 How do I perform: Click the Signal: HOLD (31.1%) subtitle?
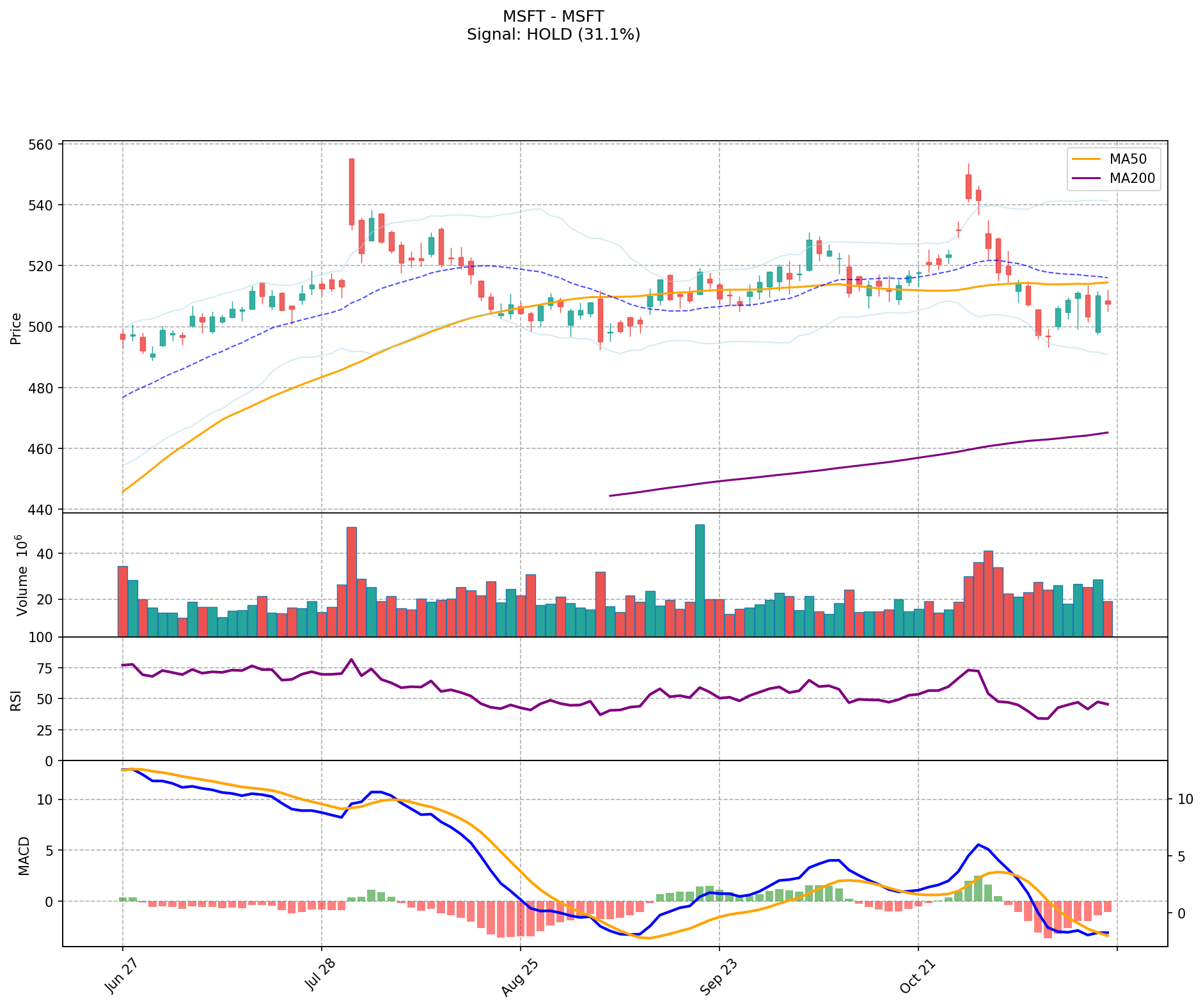click(553, 35)
